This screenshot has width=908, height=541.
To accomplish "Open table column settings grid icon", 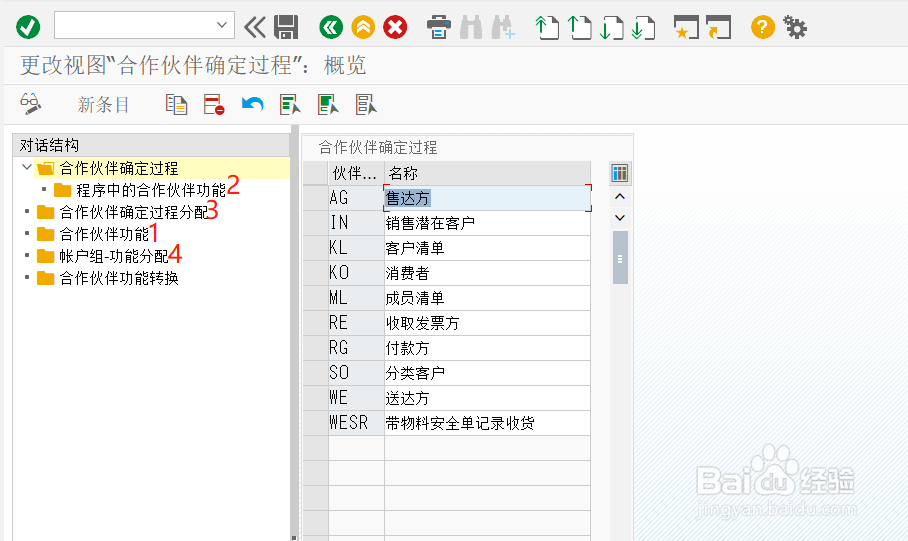I will [620, 173].
